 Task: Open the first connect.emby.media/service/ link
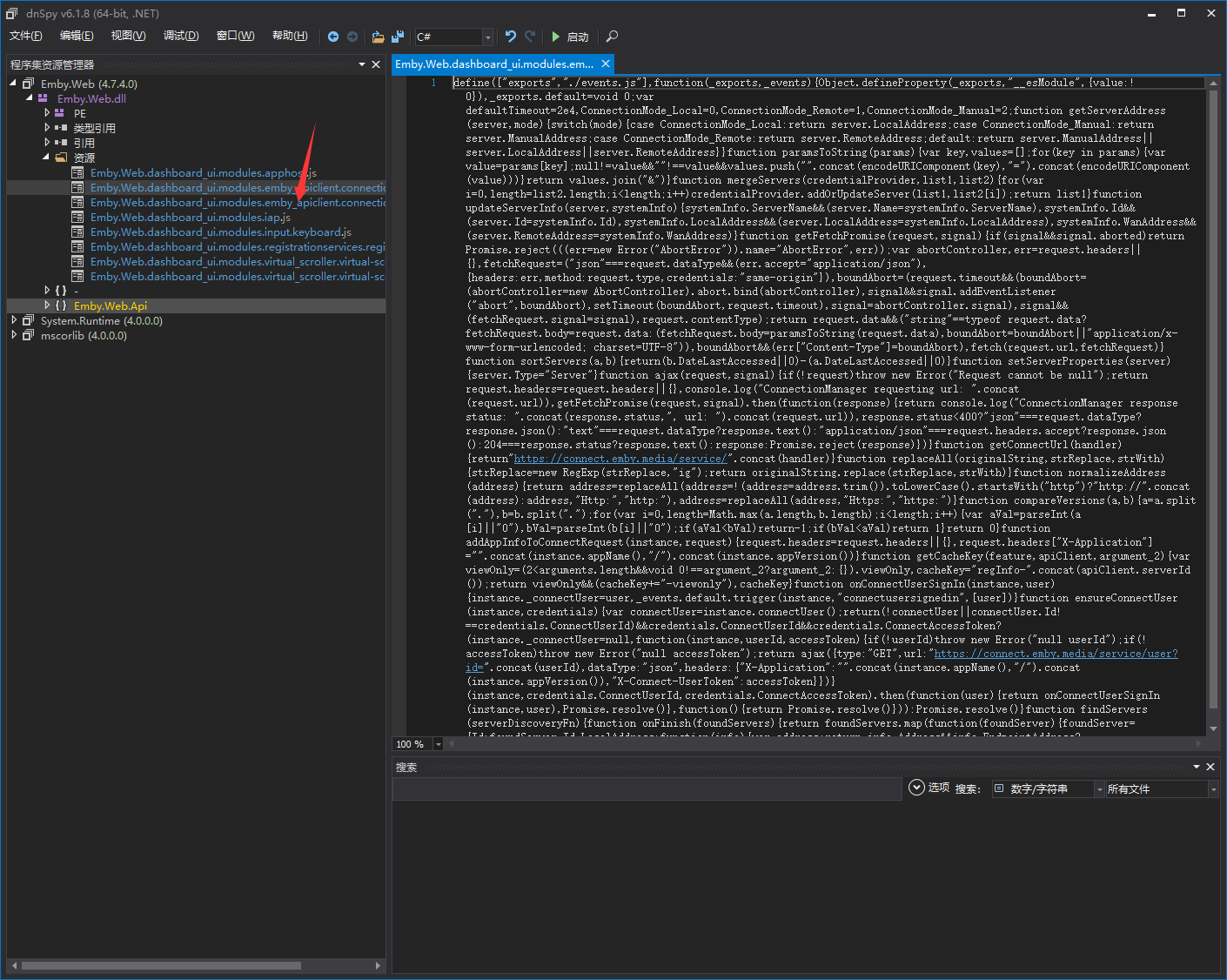[x=621, y=459]
